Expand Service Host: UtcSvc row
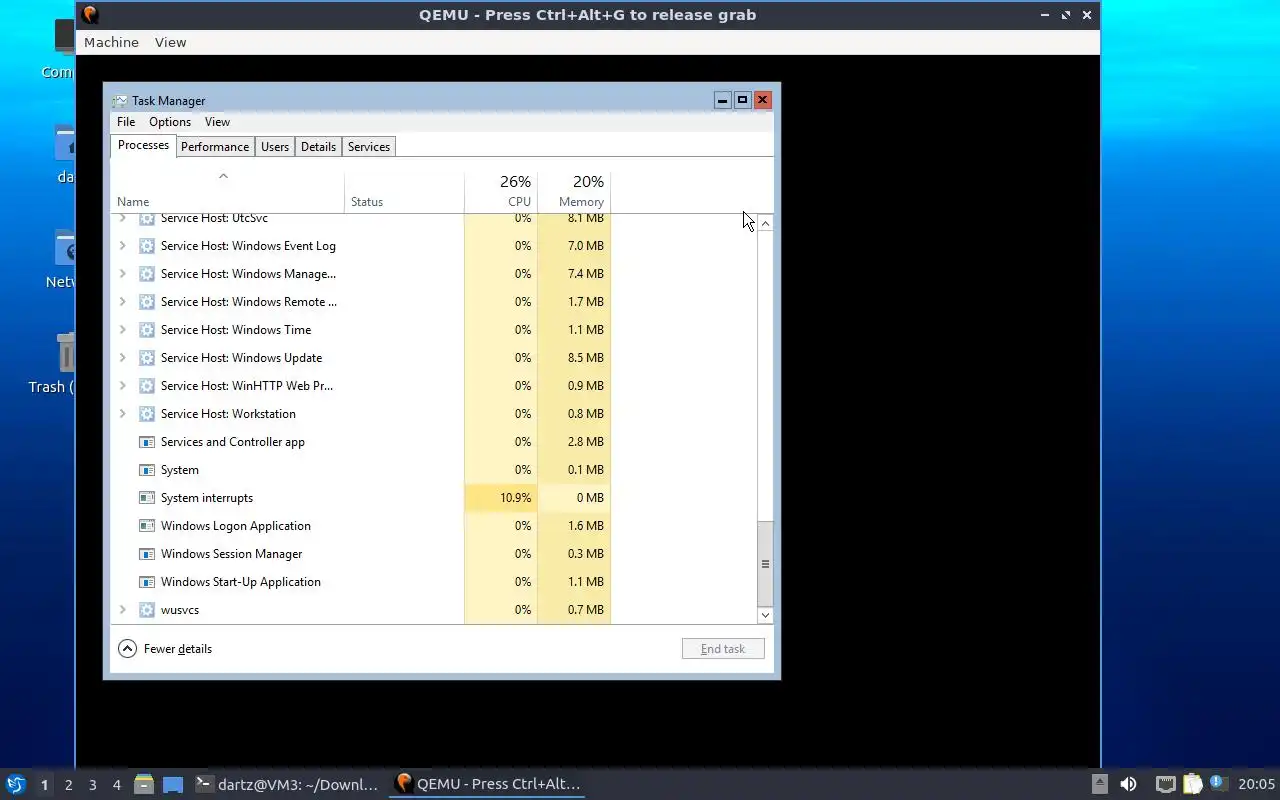This screenshot has width=1280, height=800. tap(123, 218)
